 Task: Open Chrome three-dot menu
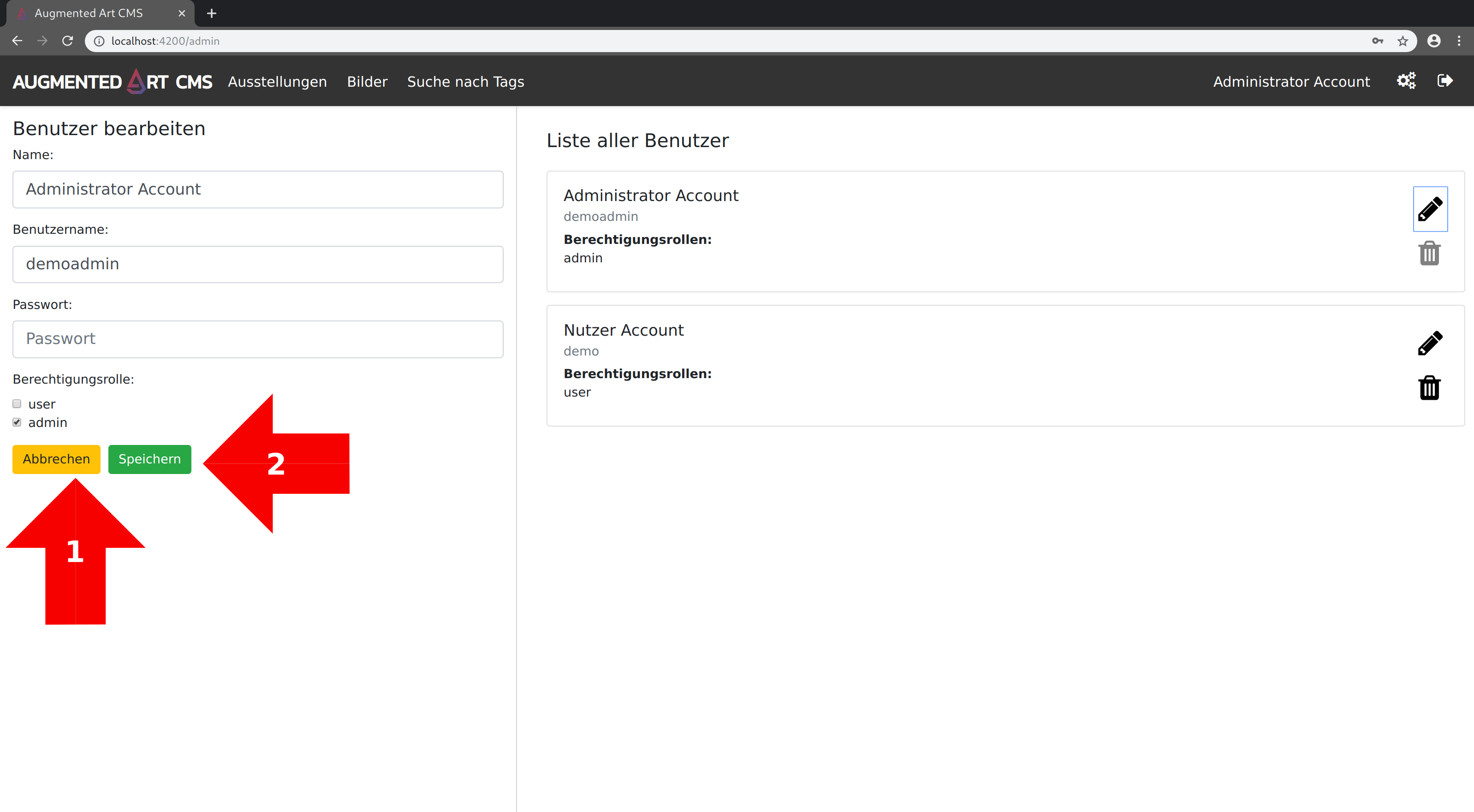coord(1459,41)
